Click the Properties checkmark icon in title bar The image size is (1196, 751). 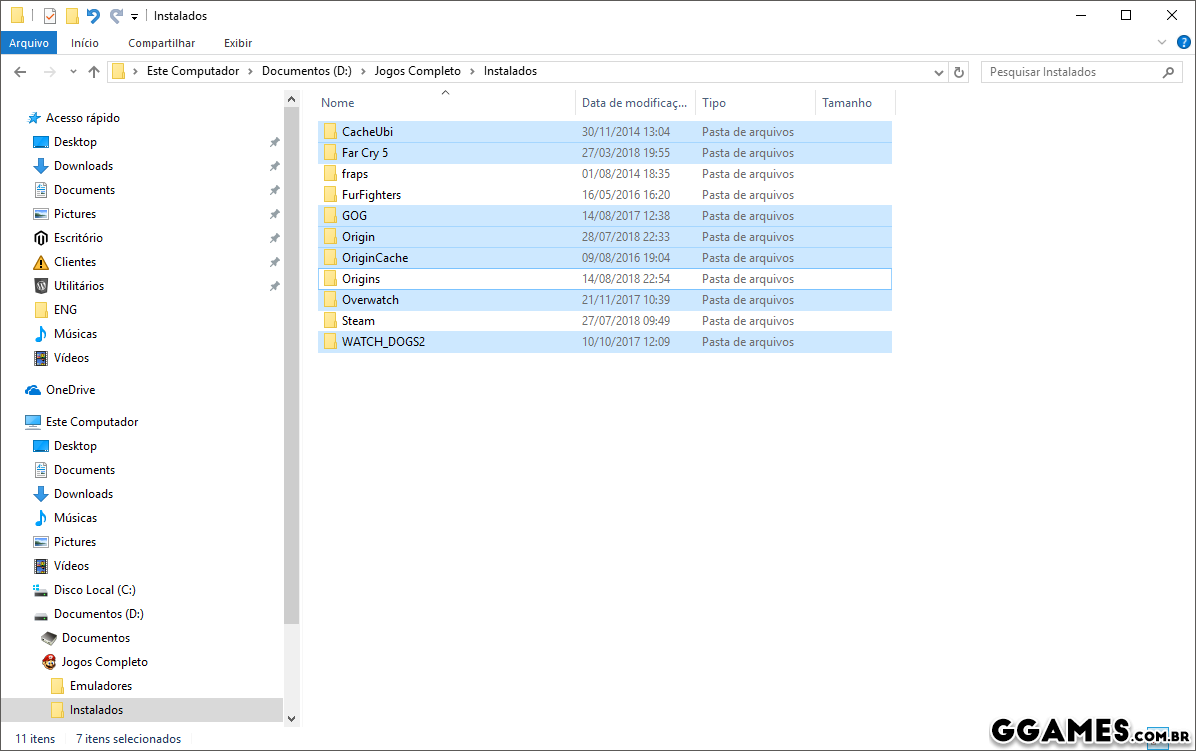click(50, 15)
